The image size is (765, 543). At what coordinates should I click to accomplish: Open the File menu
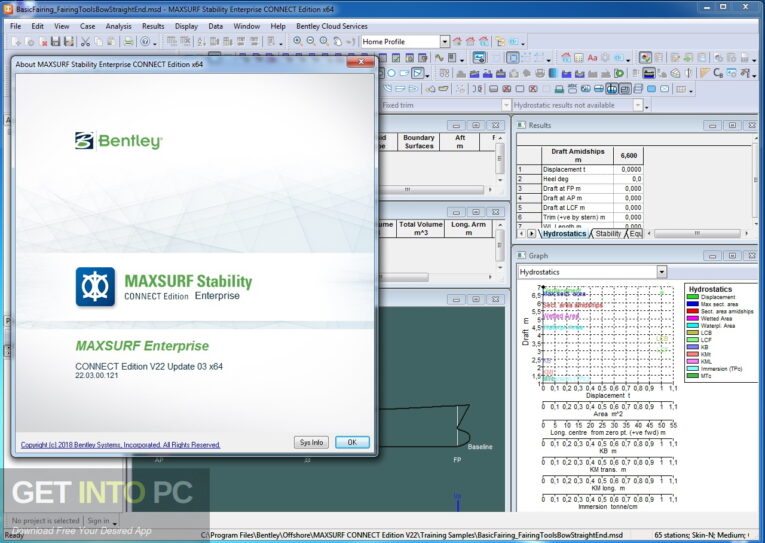(x=16, y=26)
